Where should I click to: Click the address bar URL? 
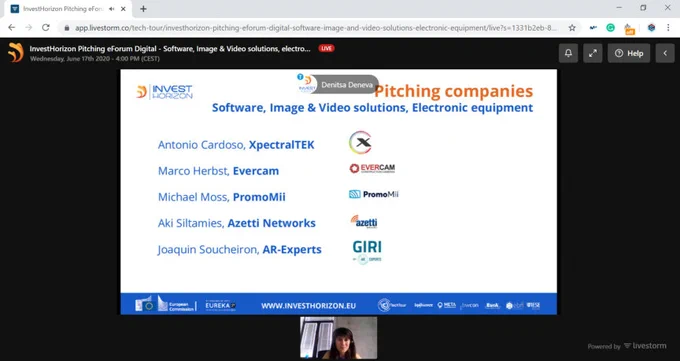316,28
